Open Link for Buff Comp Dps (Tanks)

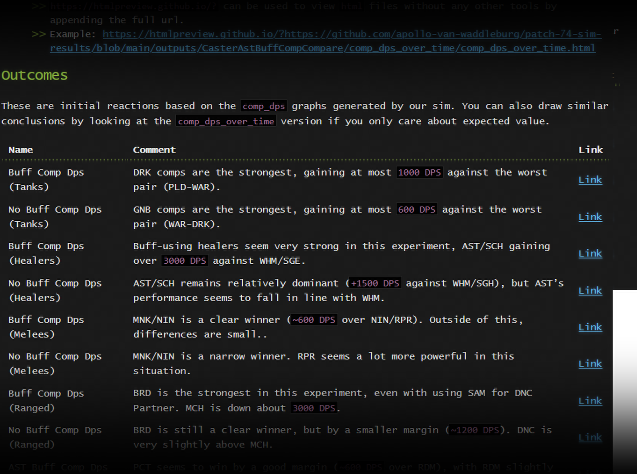click(590, 180)
